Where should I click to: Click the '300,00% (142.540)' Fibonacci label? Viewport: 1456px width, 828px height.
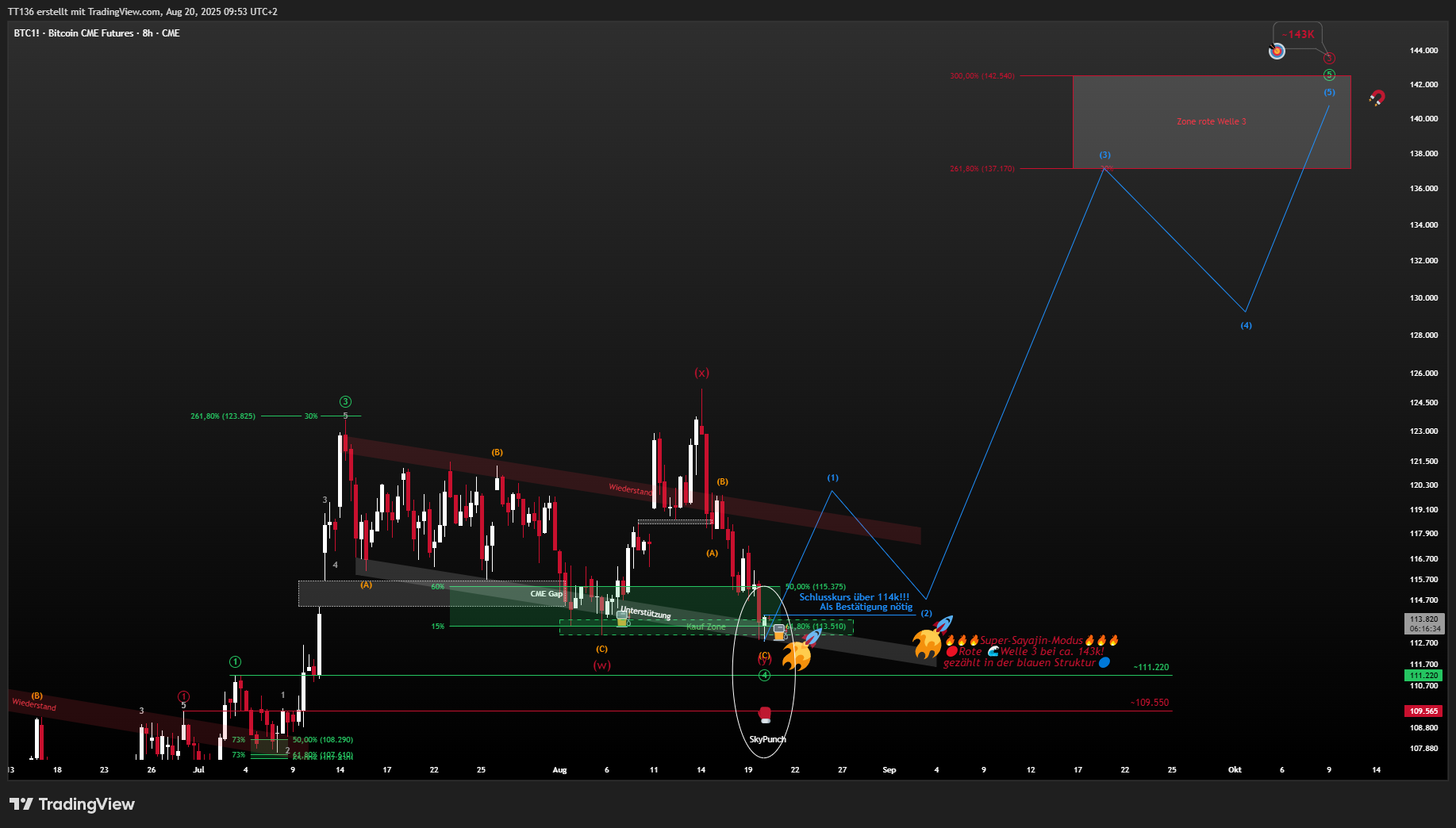982,76
